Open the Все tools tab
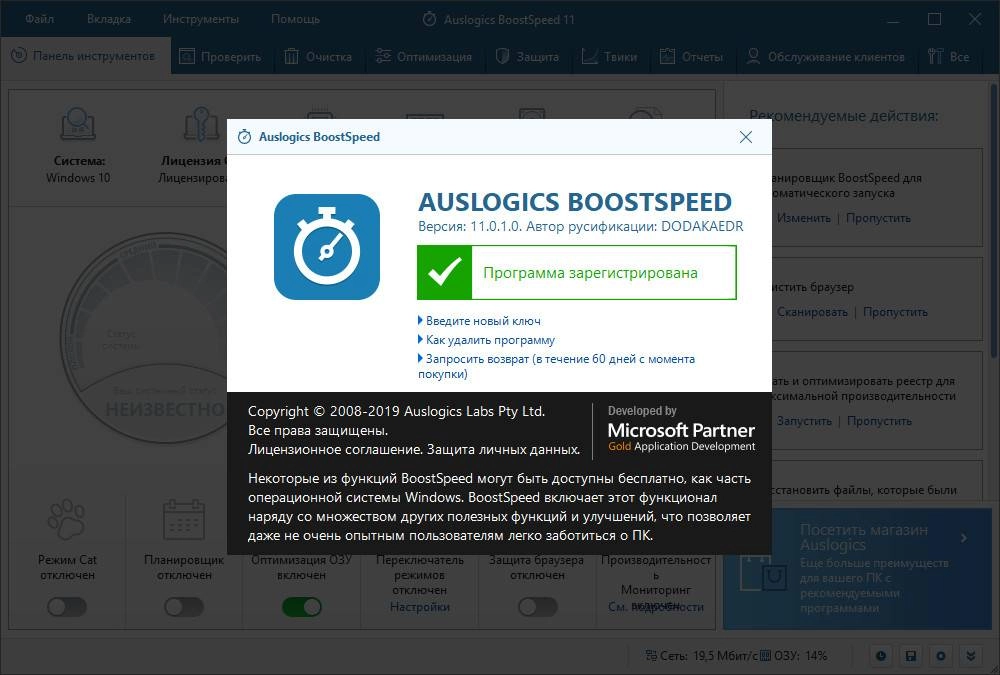The width and height of the screenshot is (1000, 675). coord(949,57)
